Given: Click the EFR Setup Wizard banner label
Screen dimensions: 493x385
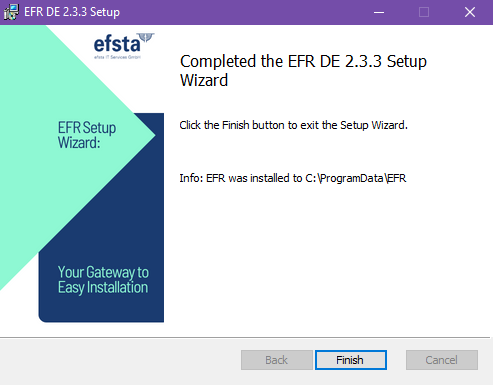Looking at the screenshot, I should pos(87,135).
